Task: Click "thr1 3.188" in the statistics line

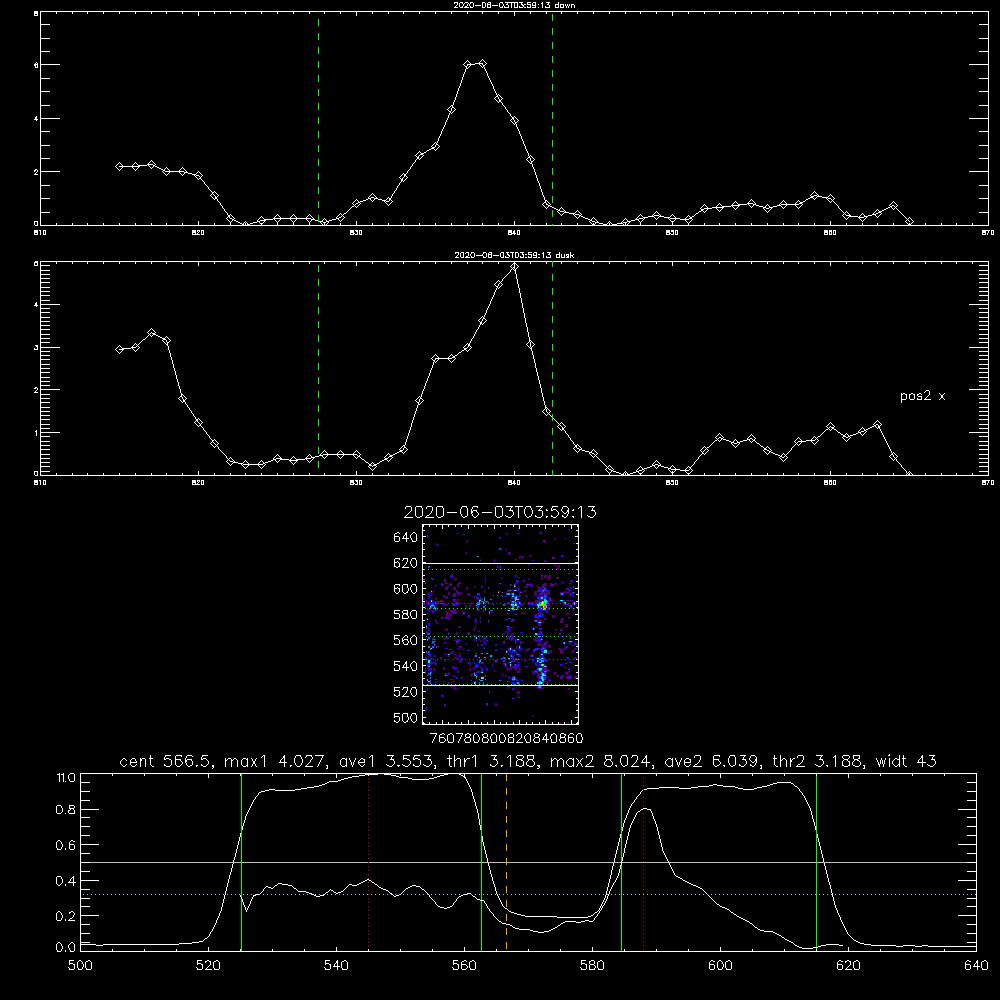Action: pos(492,761)
